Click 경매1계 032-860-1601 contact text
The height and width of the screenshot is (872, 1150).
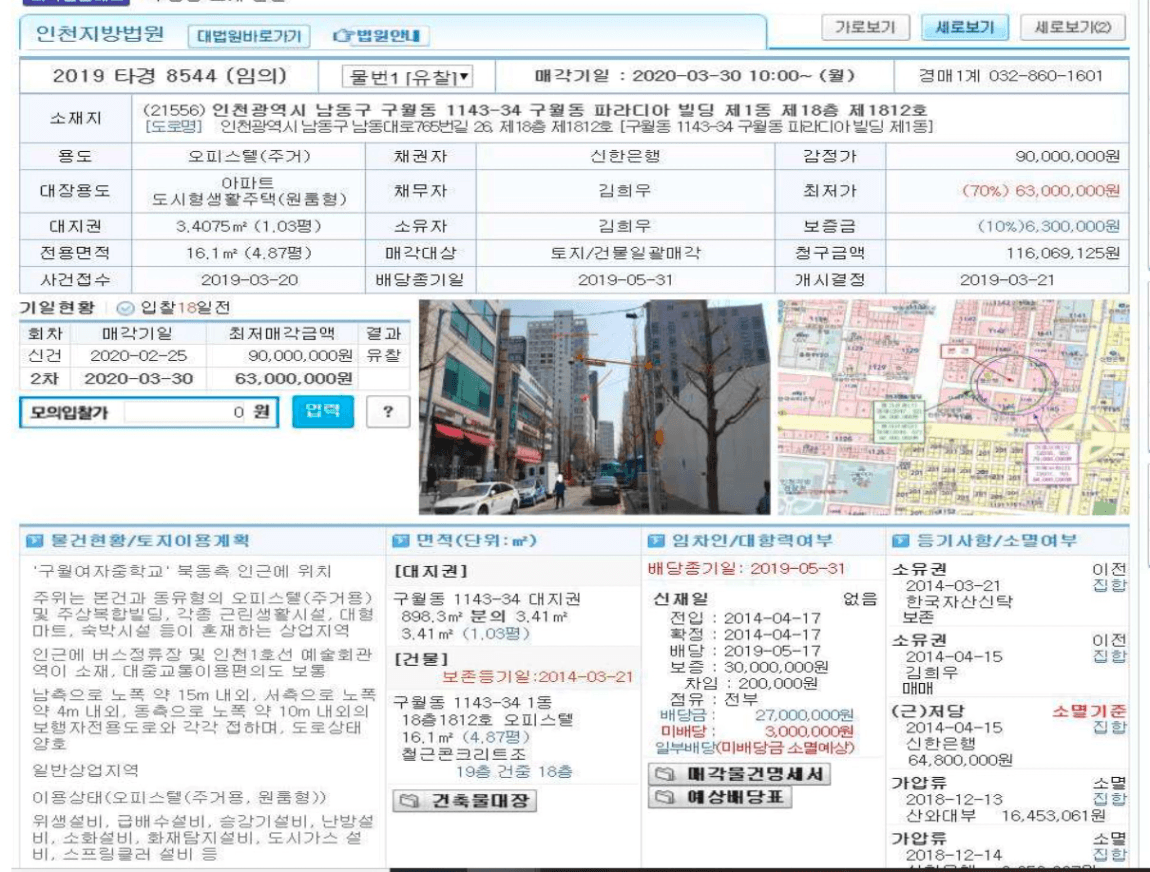[x=1011, y=76]
